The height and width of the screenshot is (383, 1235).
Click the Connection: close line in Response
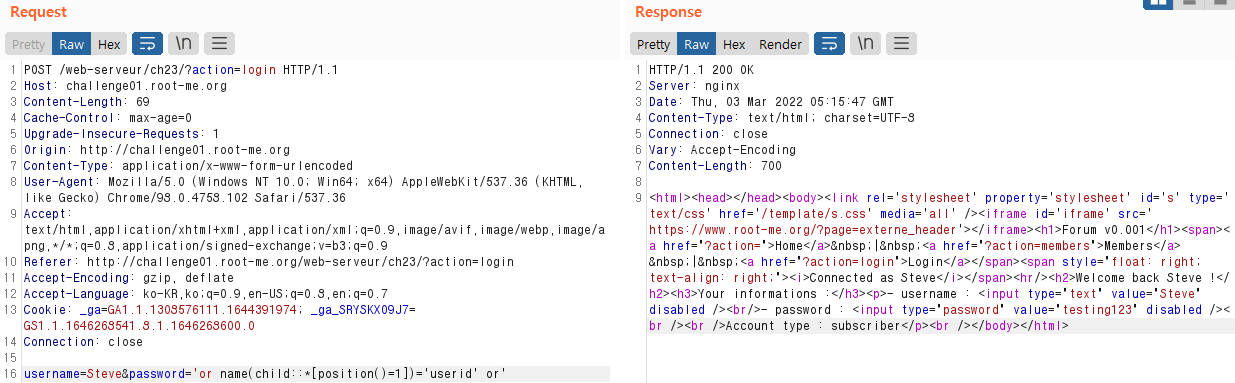[708, 134]
